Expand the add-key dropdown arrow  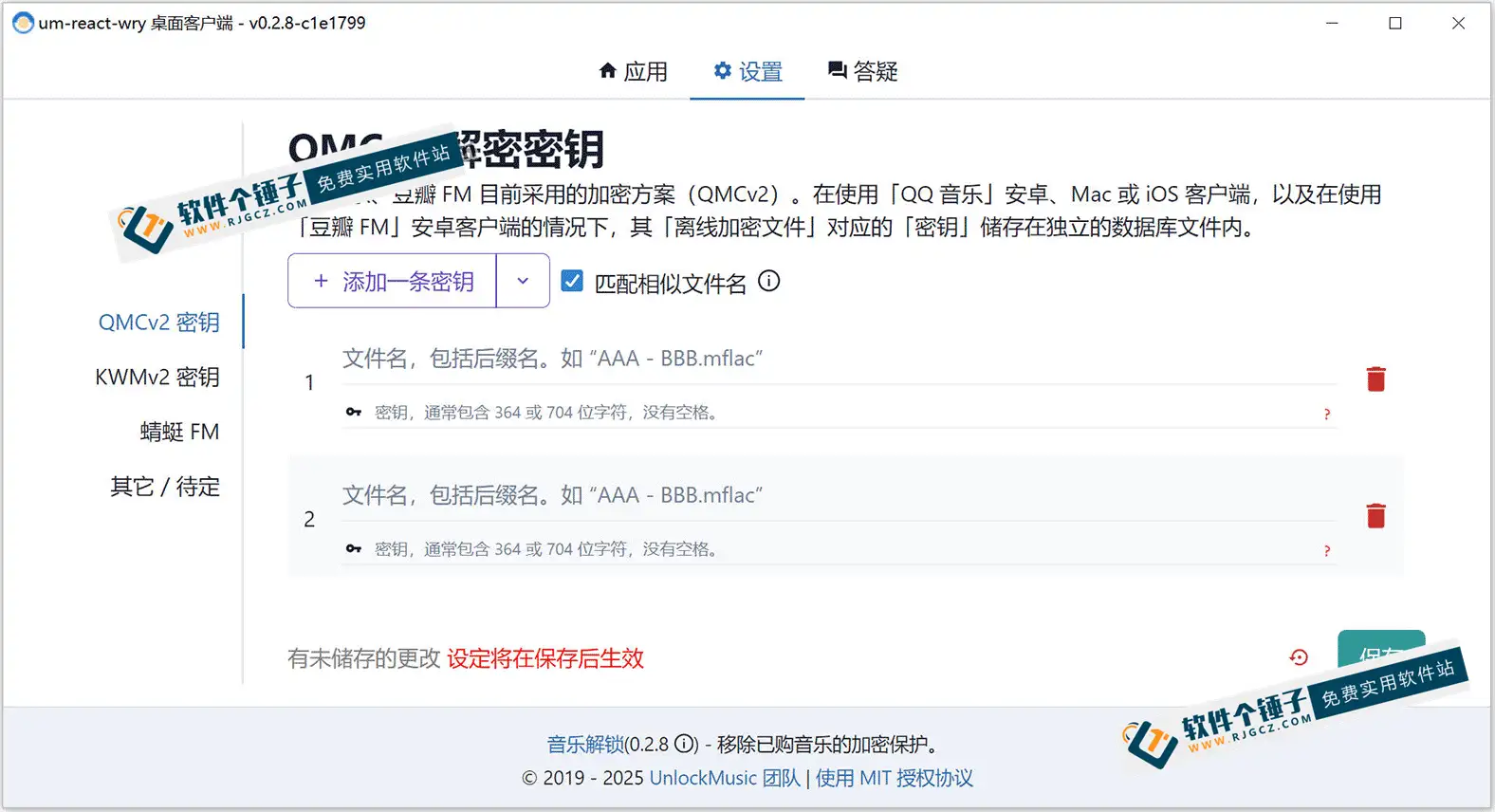(523, 281)
